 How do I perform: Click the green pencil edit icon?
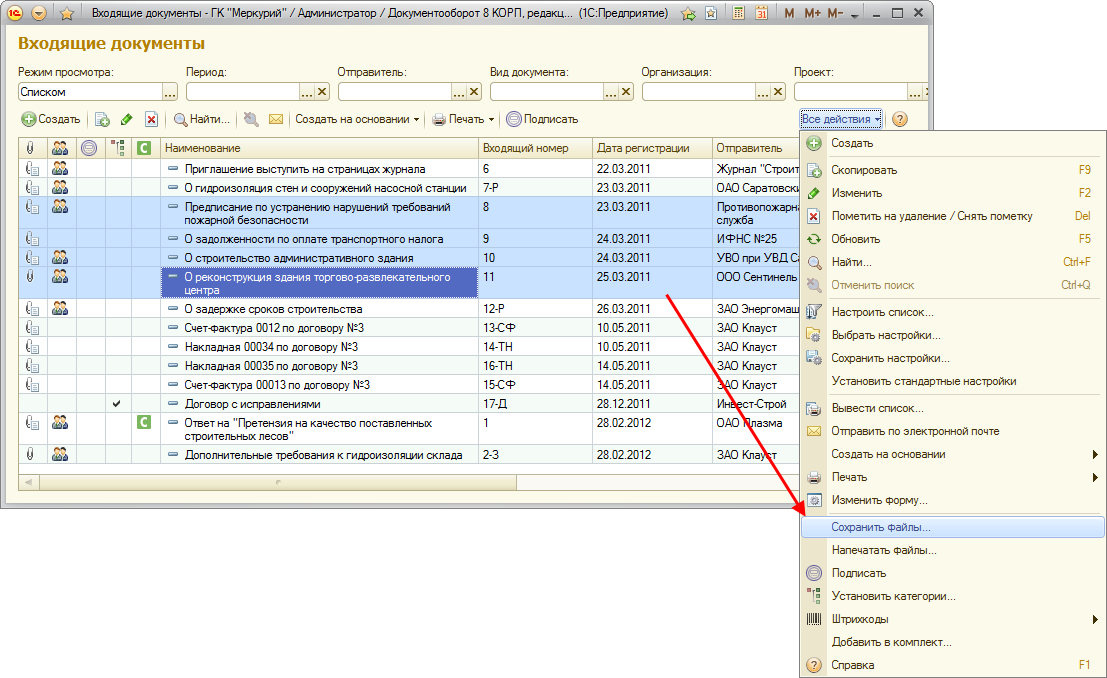(x=127, y=119)
